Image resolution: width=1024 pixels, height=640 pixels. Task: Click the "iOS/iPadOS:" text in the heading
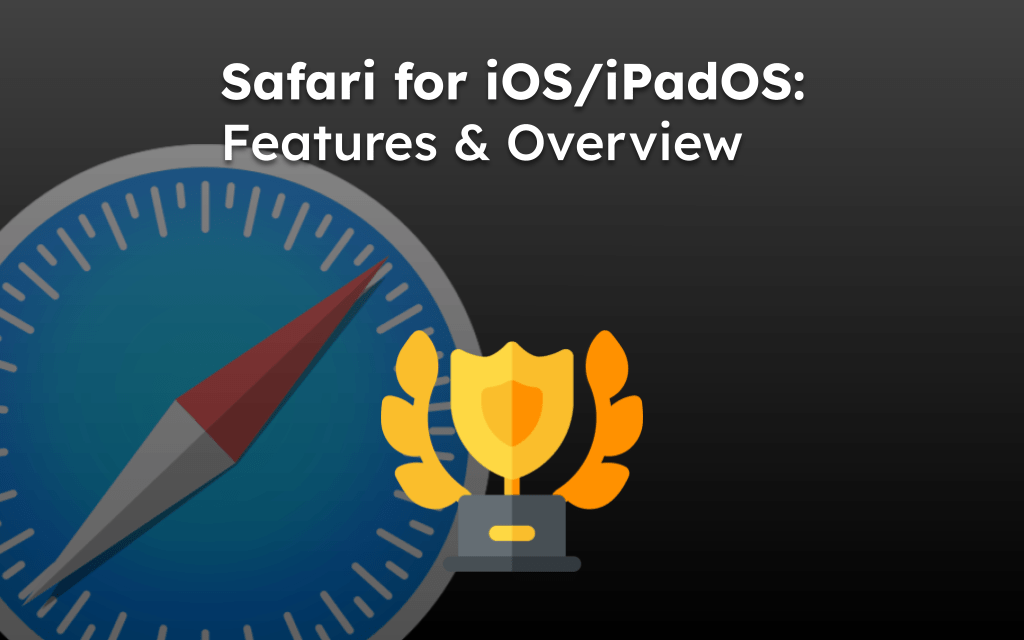(x=645, y=82)
